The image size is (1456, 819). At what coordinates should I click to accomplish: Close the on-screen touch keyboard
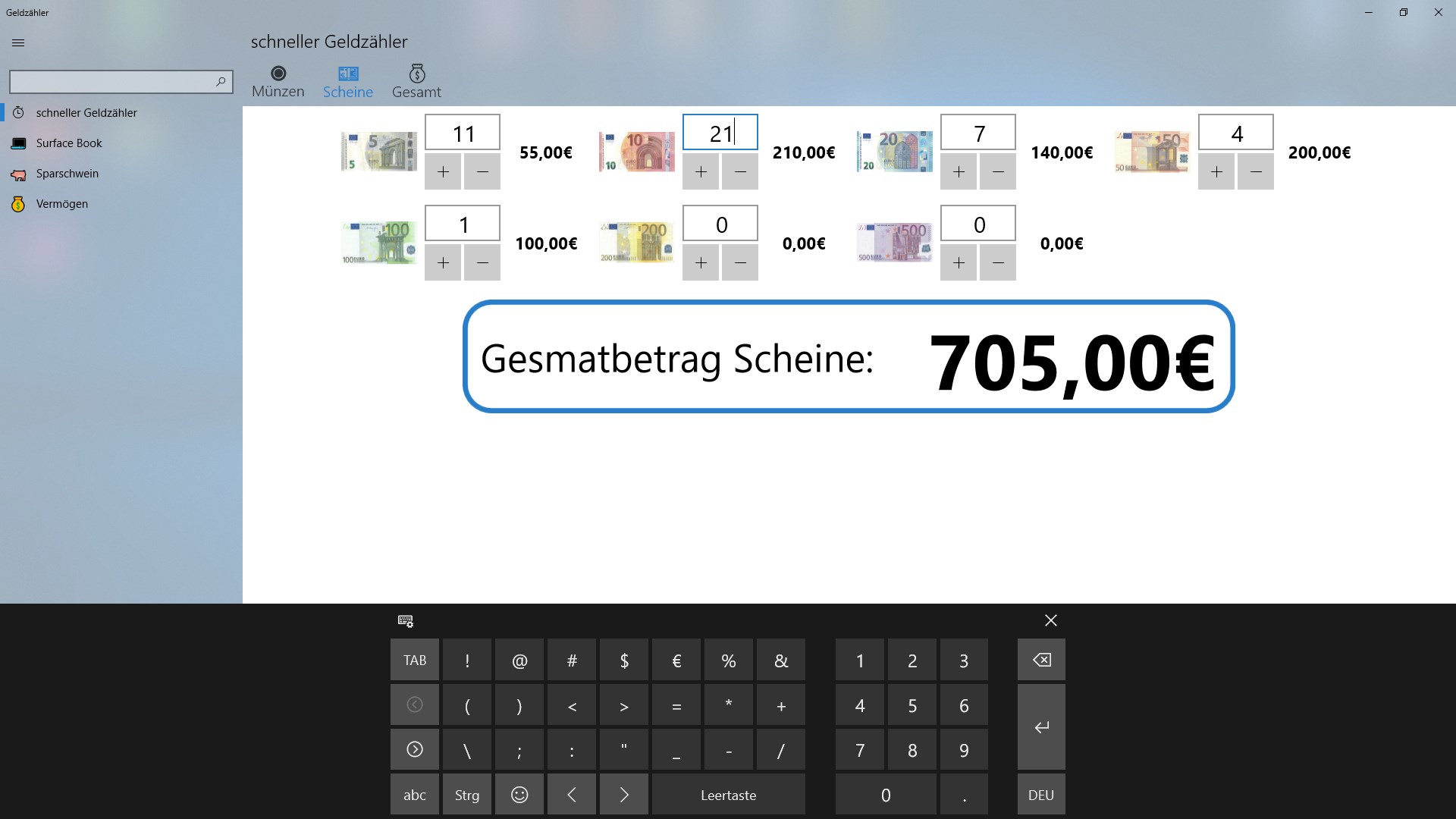tap(1050, 620)
